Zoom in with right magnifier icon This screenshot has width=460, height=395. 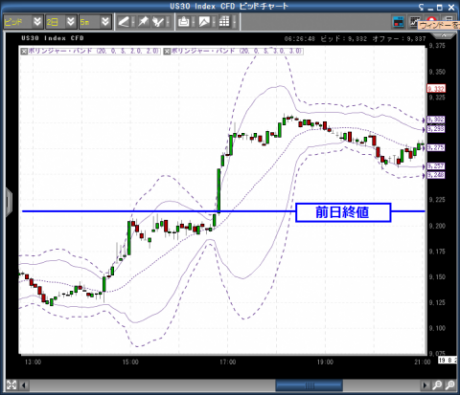pyautogui.click(x=450, y=385)
